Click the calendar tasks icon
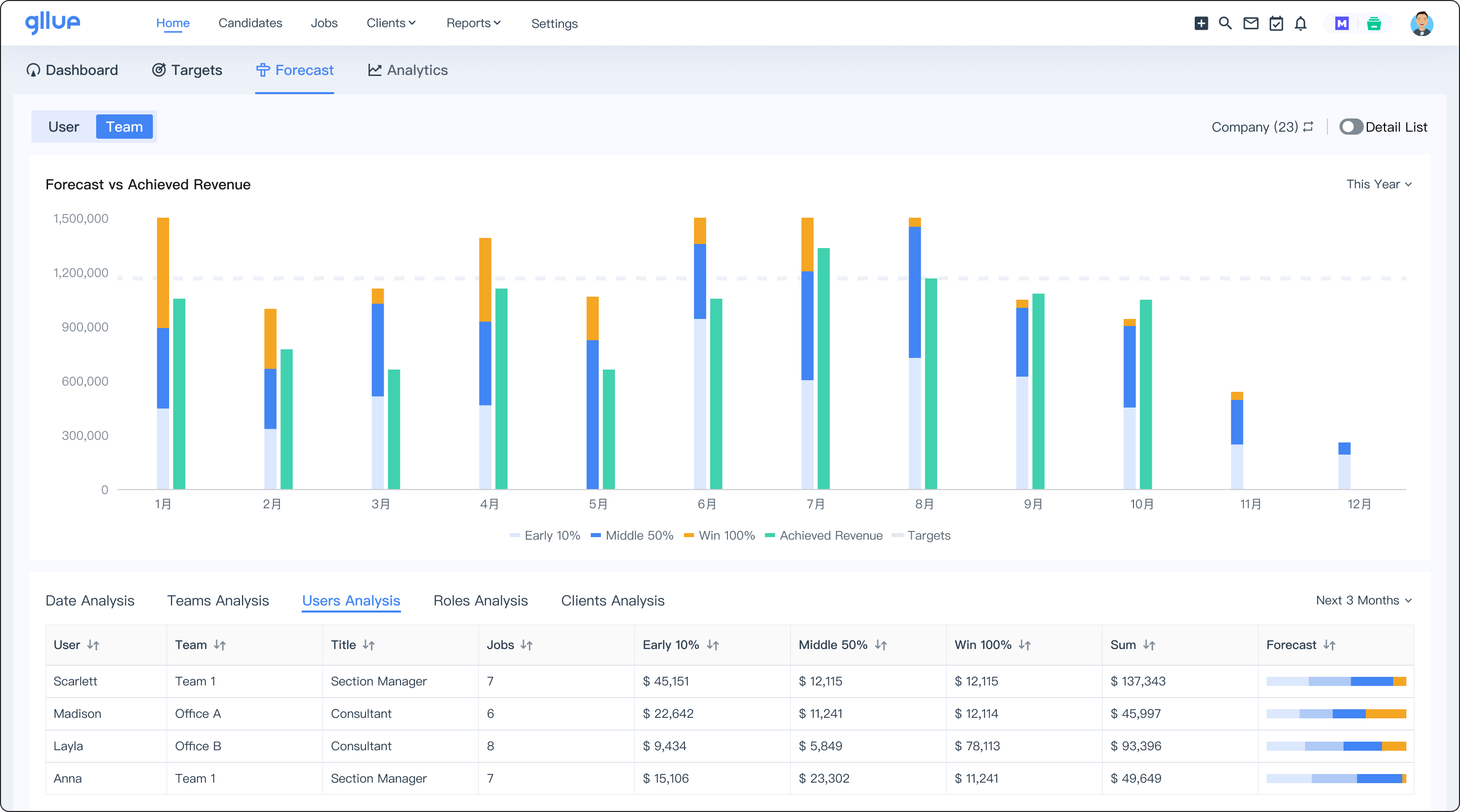Screen dimensions: 1460x812 tap(1276, 23)
